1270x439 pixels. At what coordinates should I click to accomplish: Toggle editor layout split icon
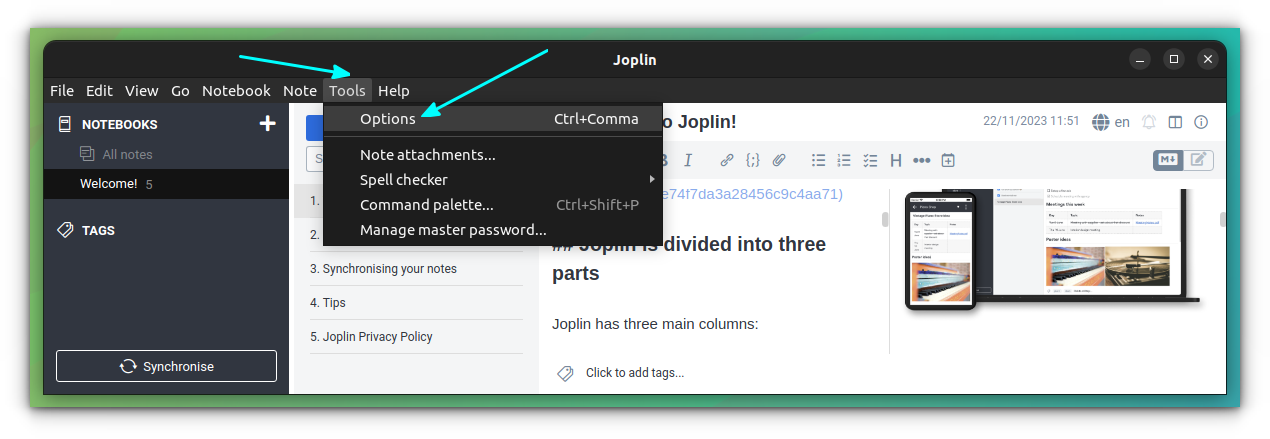point(1175,122)
